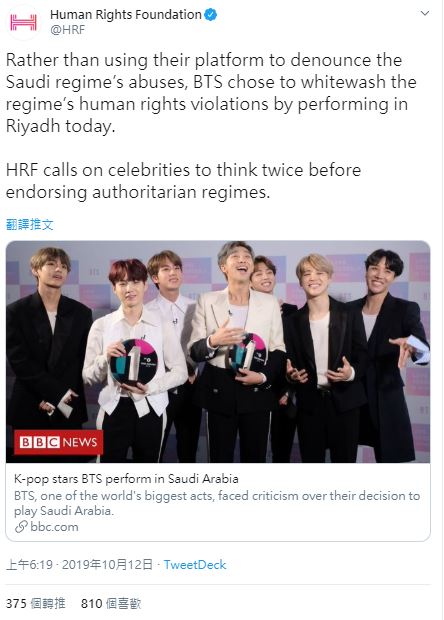Open the article description about BTS criticism

(217, 503)
